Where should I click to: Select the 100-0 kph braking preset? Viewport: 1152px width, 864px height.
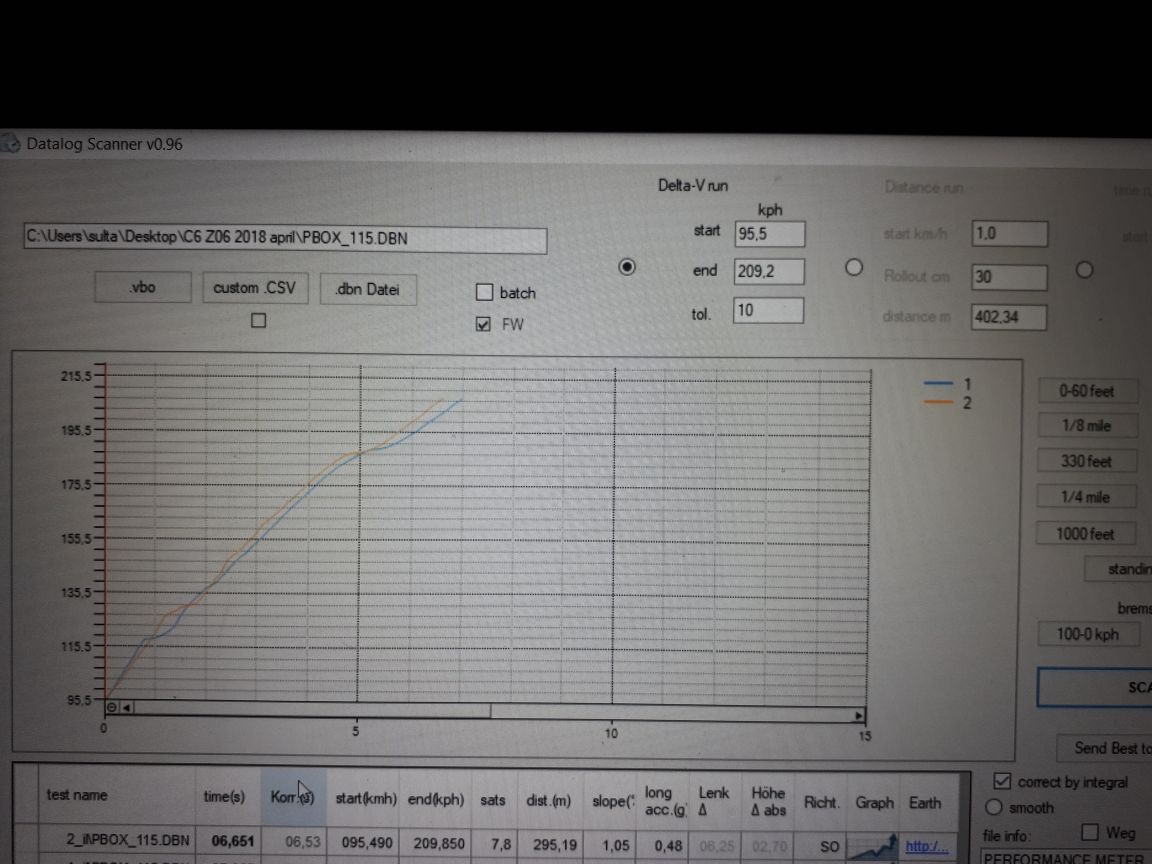(x=1088, y=634)
